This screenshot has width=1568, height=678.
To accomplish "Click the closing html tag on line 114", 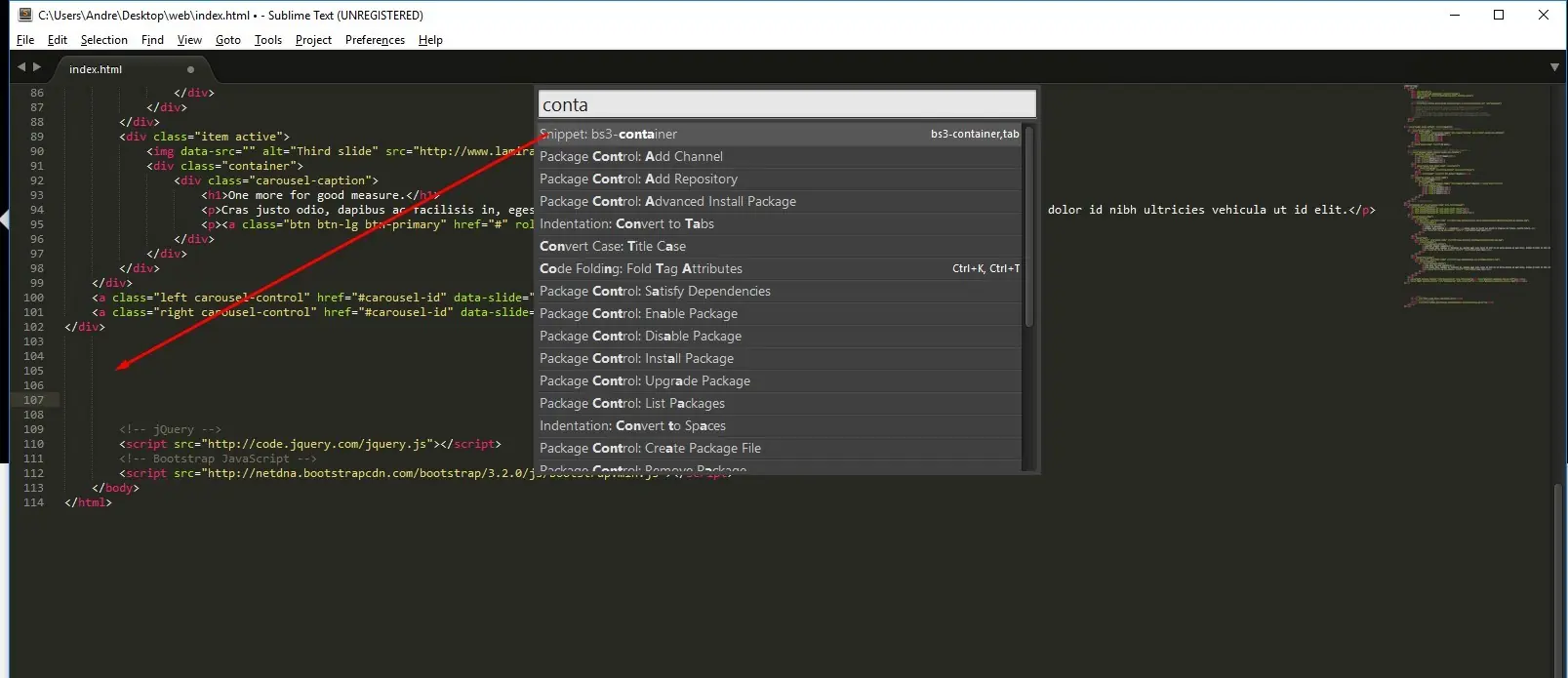I will tap(88, 502).
